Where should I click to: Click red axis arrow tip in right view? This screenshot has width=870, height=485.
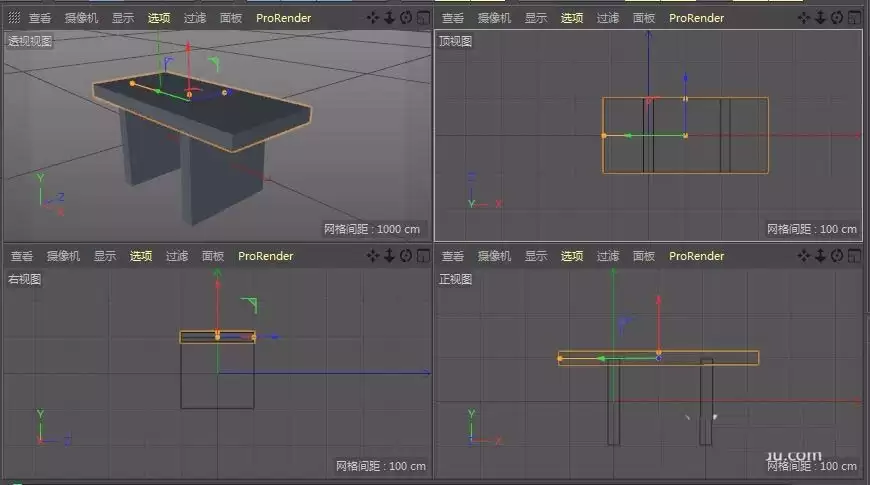(x=218, y=284)
